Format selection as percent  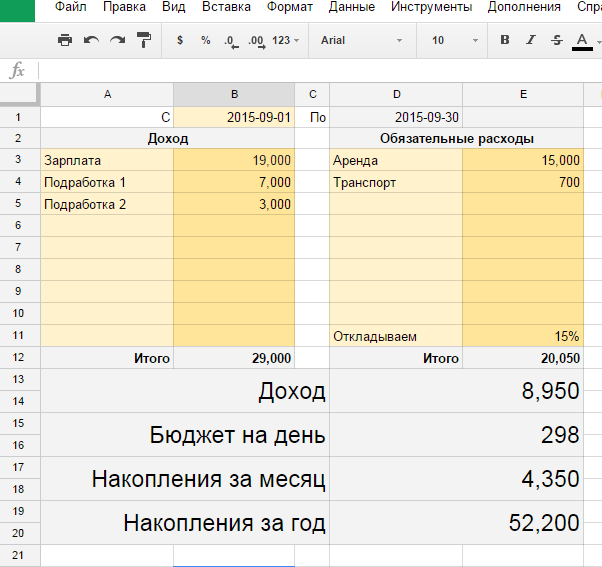[206, 40]
